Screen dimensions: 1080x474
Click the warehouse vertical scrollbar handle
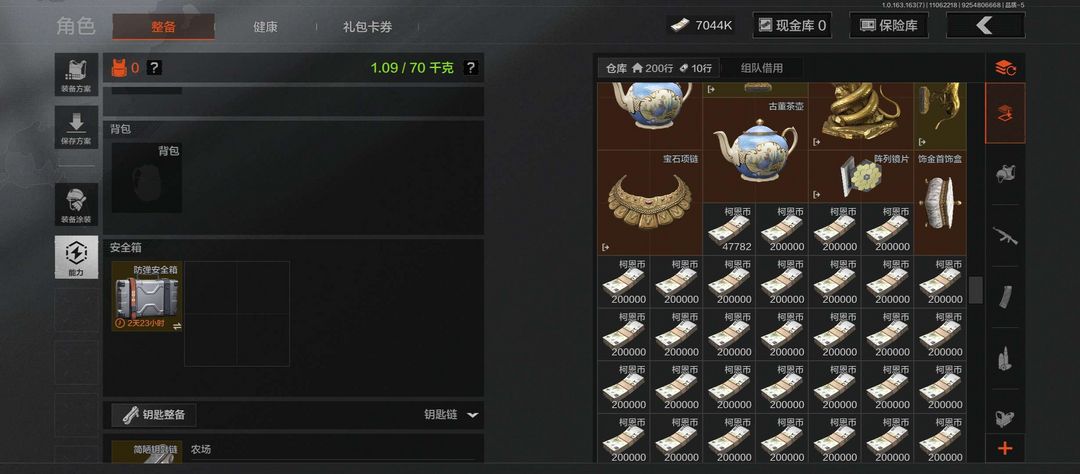[x=975, y=290]
